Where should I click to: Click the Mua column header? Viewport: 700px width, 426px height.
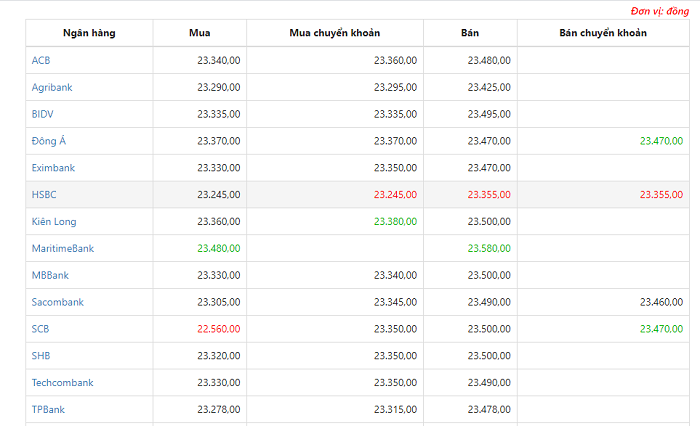coord(200,33)
